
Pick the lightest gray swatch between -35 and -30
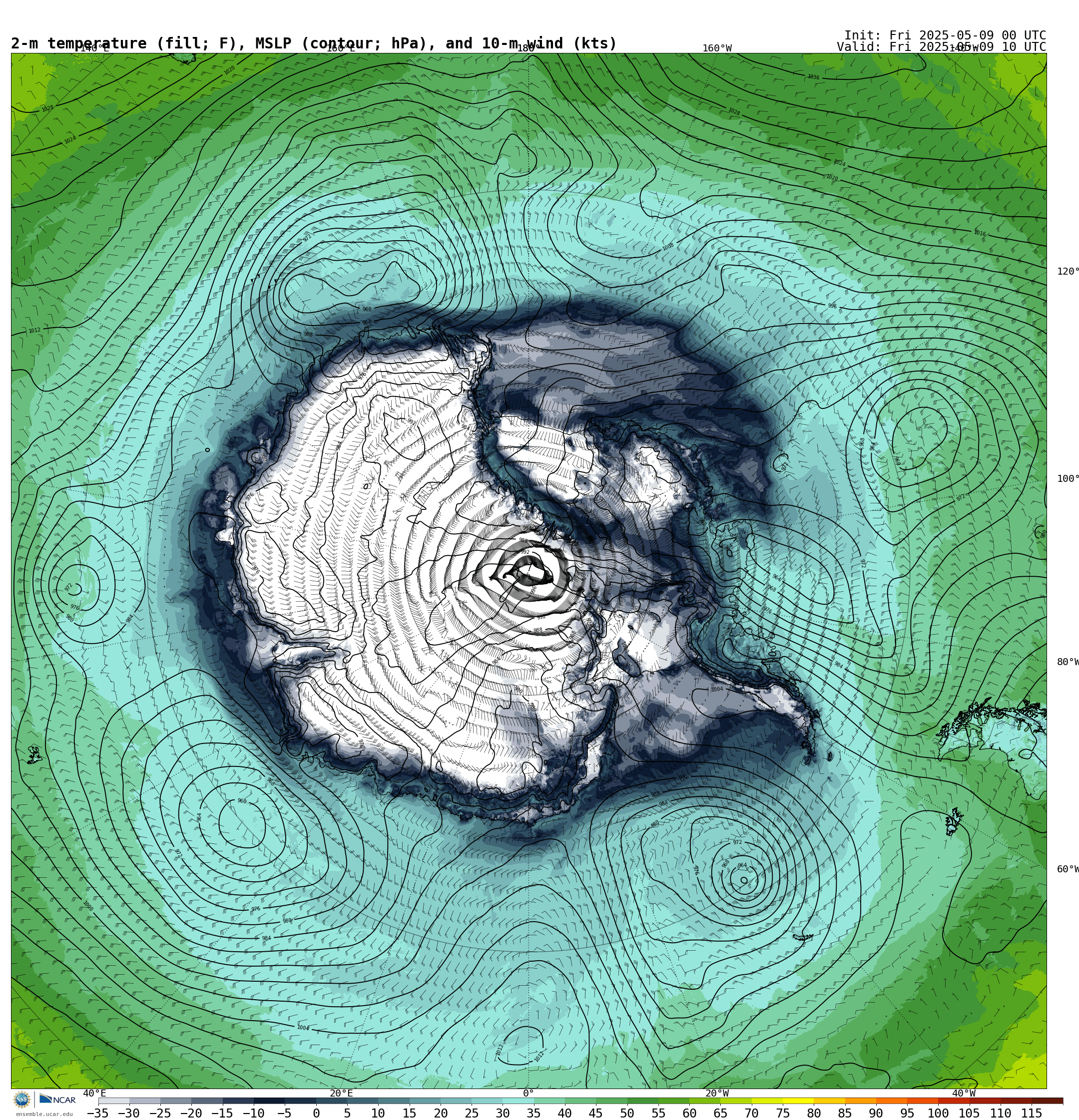click(114, 1101)
